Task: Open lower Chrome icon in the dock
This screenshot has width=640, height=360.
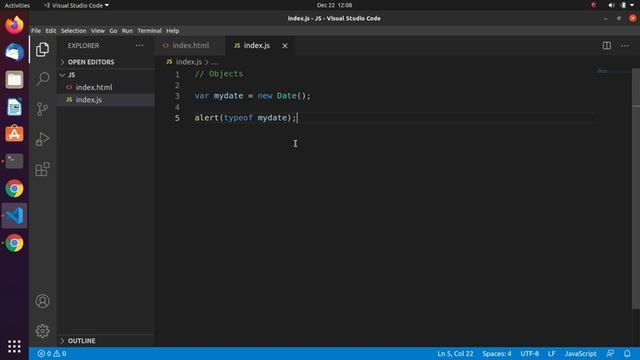Action: click(14, 243)
